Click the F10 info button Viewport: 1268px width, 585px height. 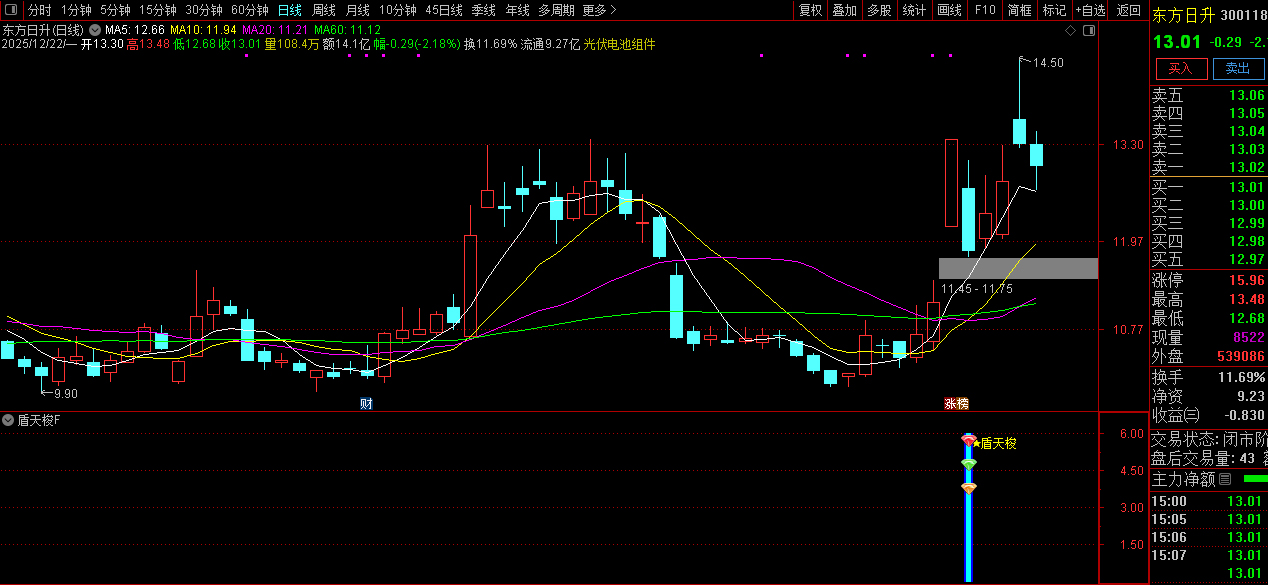tap(985, 10)
